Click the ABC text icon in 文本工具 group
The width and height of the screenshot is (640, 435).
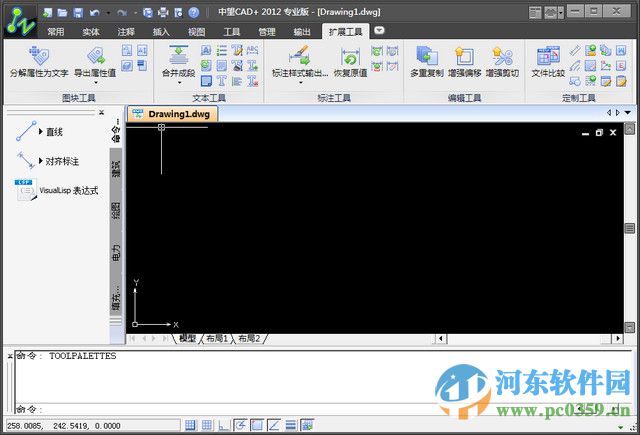[253, 50]
